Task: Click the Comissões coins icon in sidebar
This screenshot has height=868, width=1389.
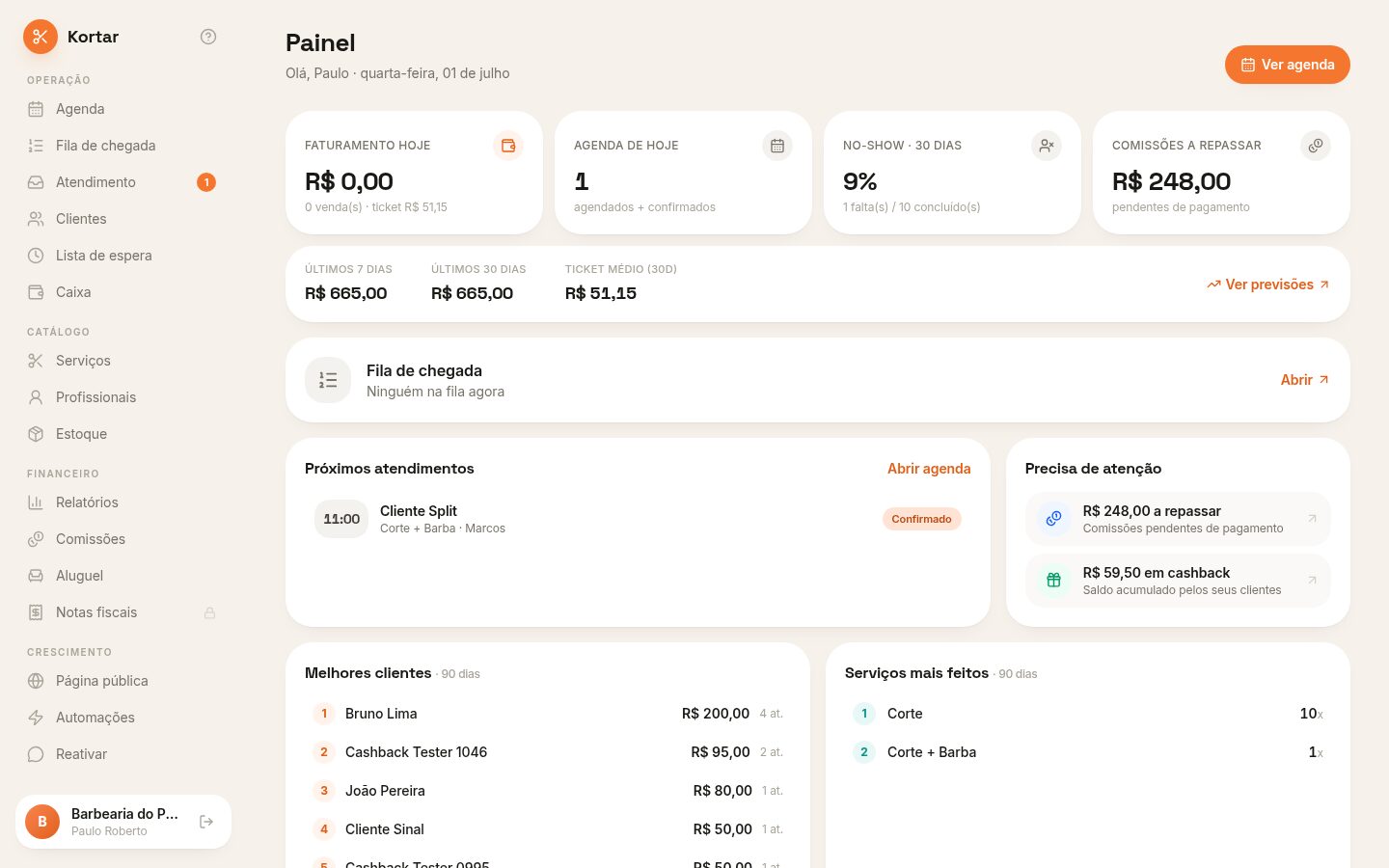Action: coord(36,539)
